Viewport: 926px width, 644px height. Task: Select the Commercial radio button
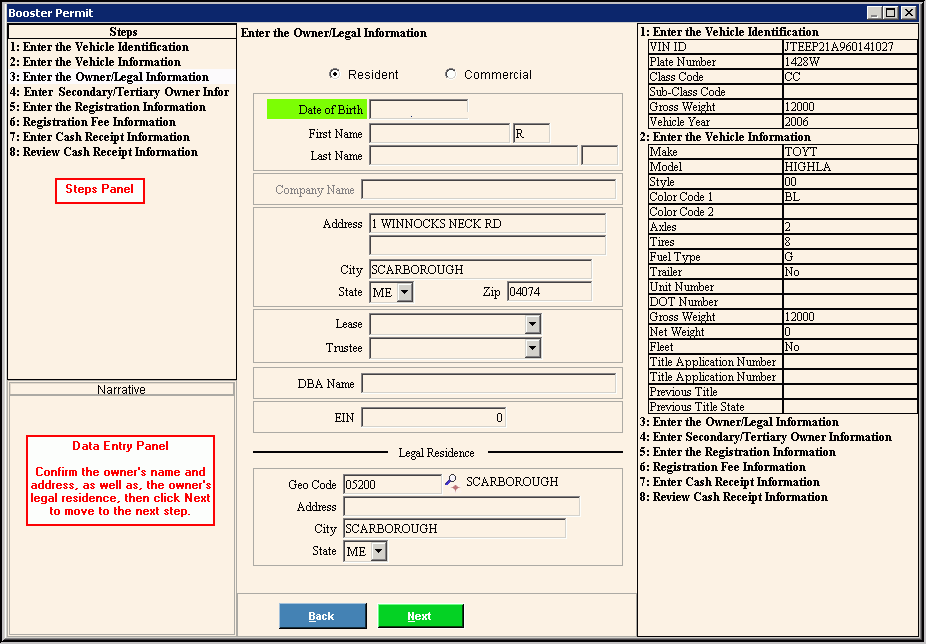coord(450,74)
